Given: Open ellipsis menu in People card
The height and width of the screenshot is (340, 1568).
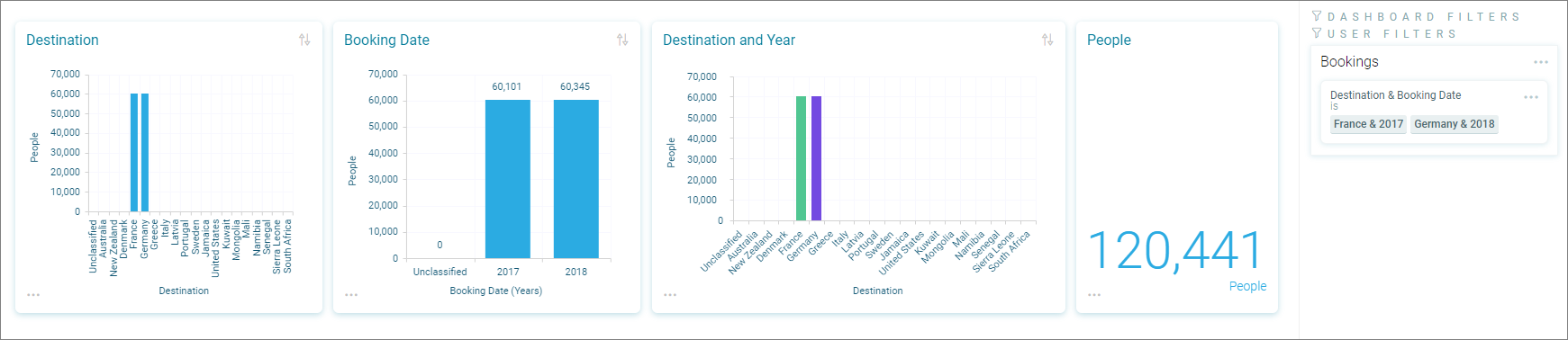Looking at the screenshot, I should pos(1094,295).
